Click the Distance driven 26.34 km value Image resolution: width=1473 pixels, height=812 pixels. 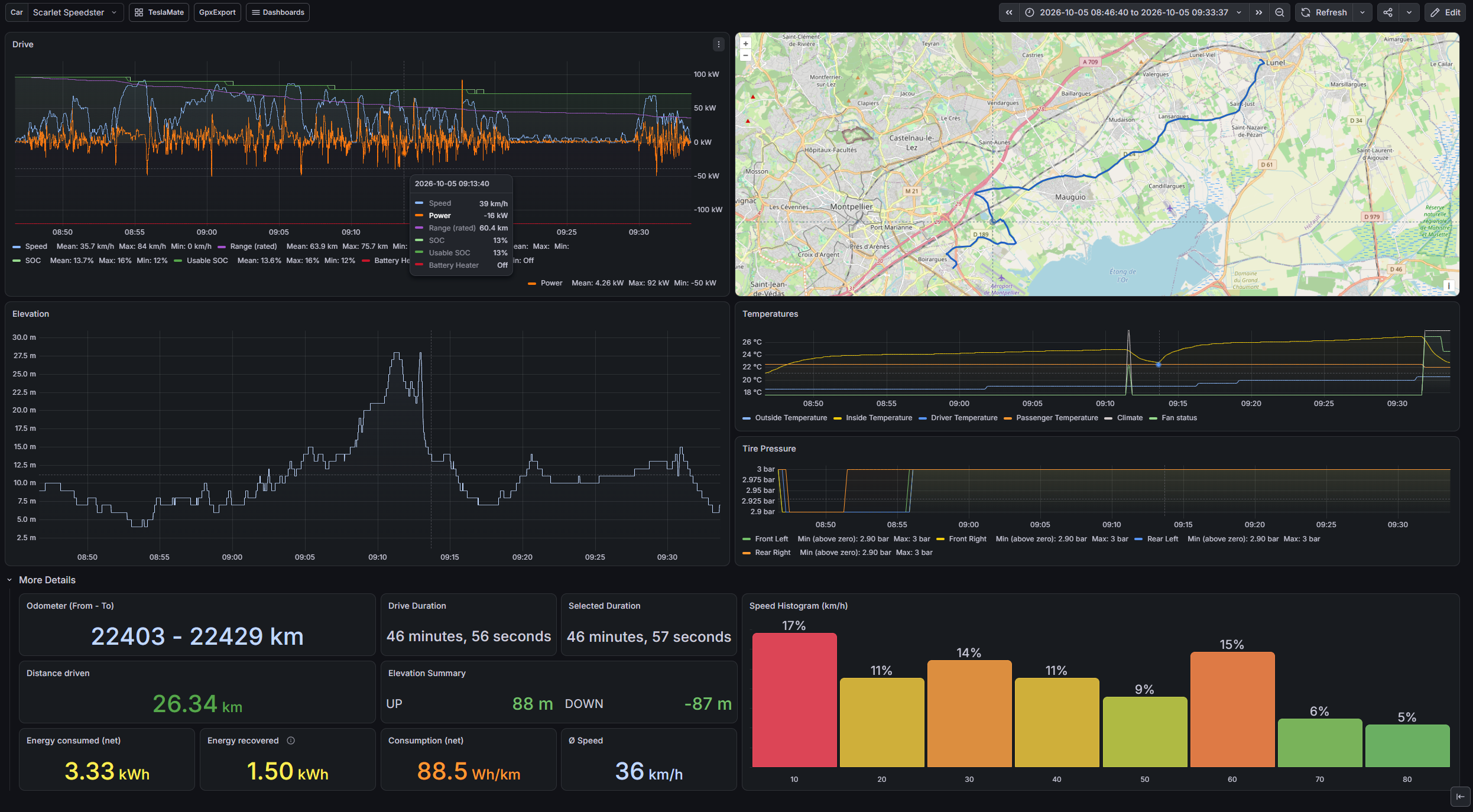[197, 704]
